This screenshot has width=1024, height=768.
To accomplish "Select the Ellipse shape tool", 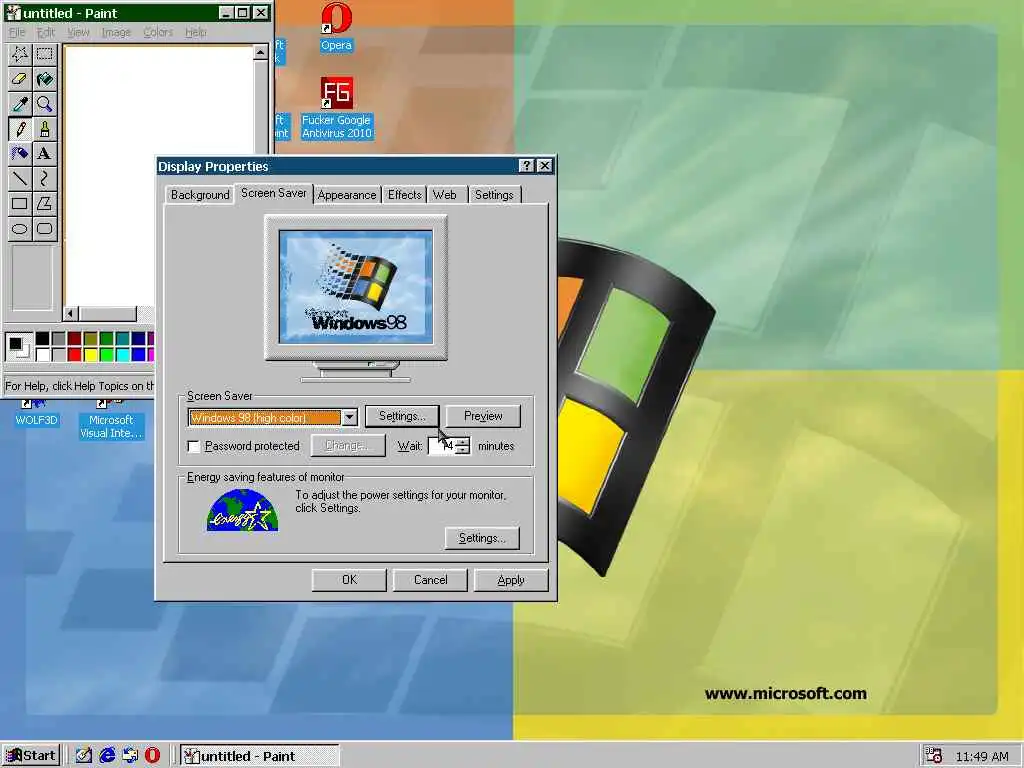I will [20, 229].
